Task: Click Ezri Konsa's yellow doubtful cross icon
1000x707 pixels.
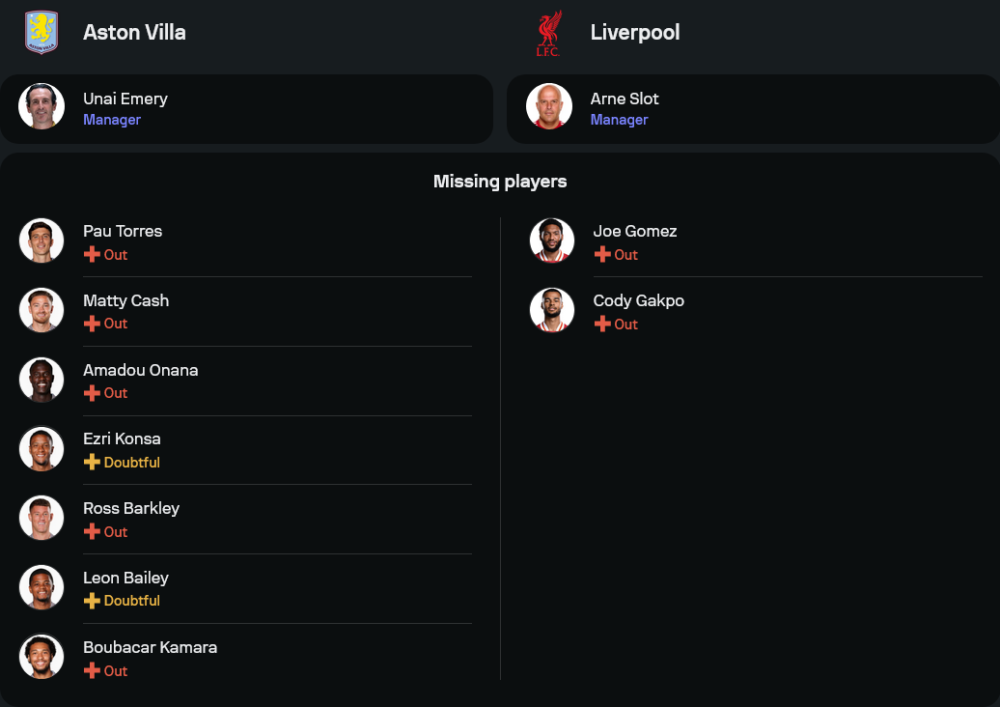Action: tap(92, 462)
